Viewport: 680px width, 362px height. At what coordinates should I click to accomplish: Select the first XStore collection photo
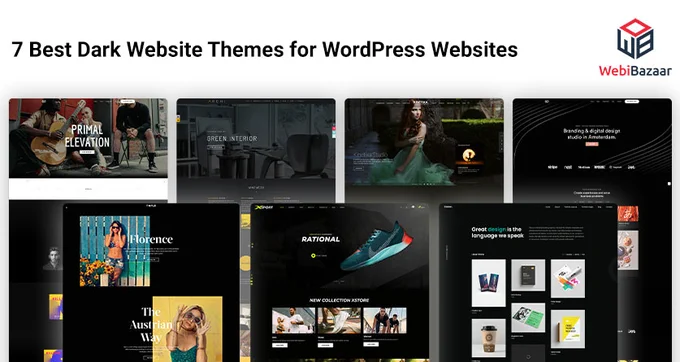pyautogui.click(x=294, y=320)
